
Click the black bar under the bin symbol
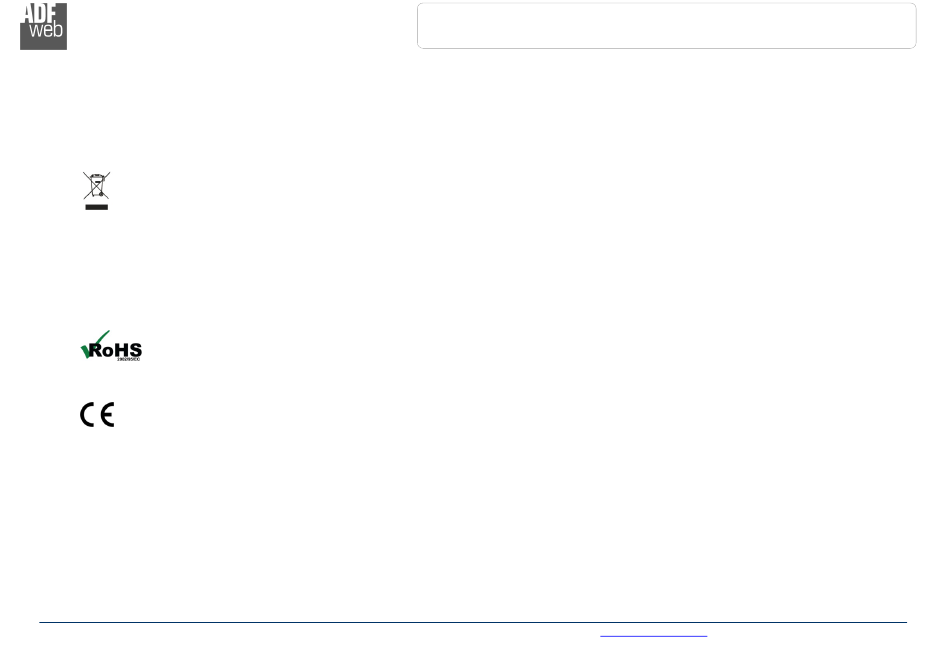(96, 207)
